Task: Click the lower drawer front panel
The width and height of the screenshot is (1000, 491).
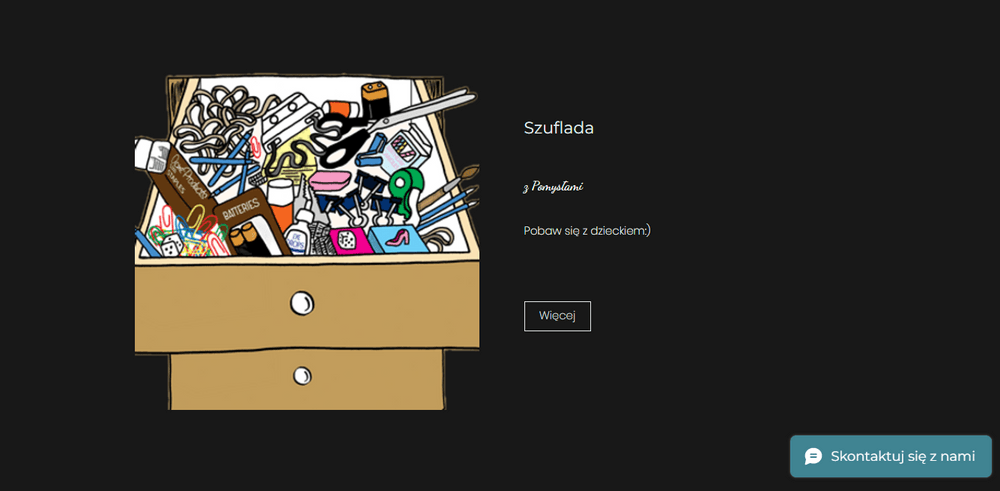Action: click(306, 379)
